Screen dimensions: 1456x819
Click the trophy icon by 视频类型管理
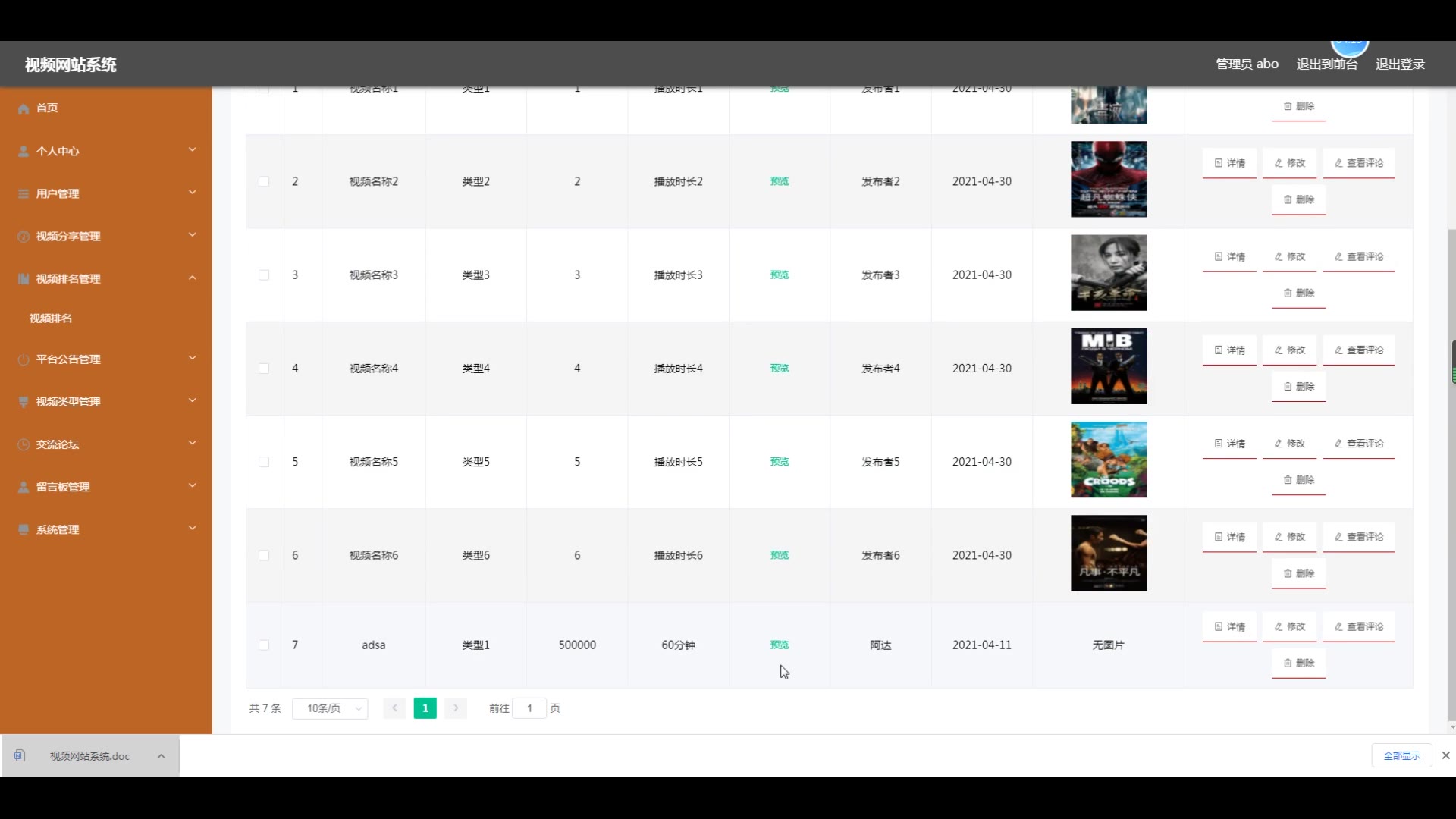[24, 402]
